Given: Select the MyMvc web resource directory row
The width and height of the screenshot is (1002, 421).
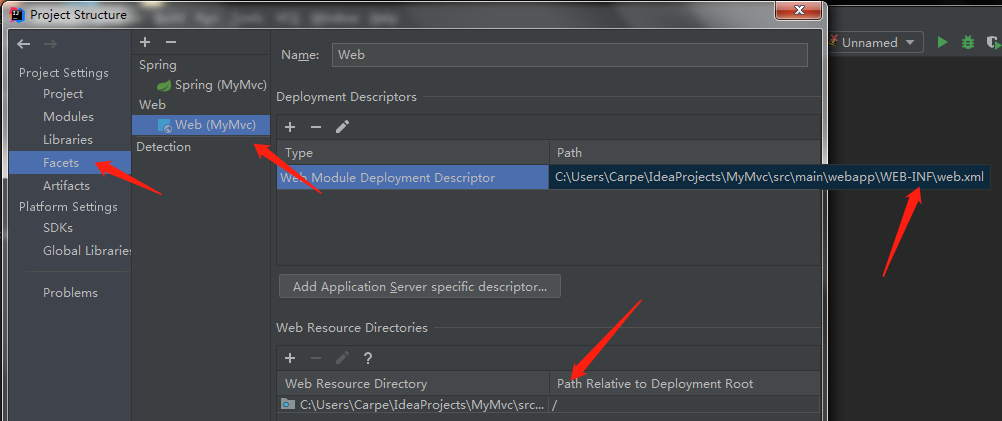Looking at the screenshot, I should pos(413,404).
